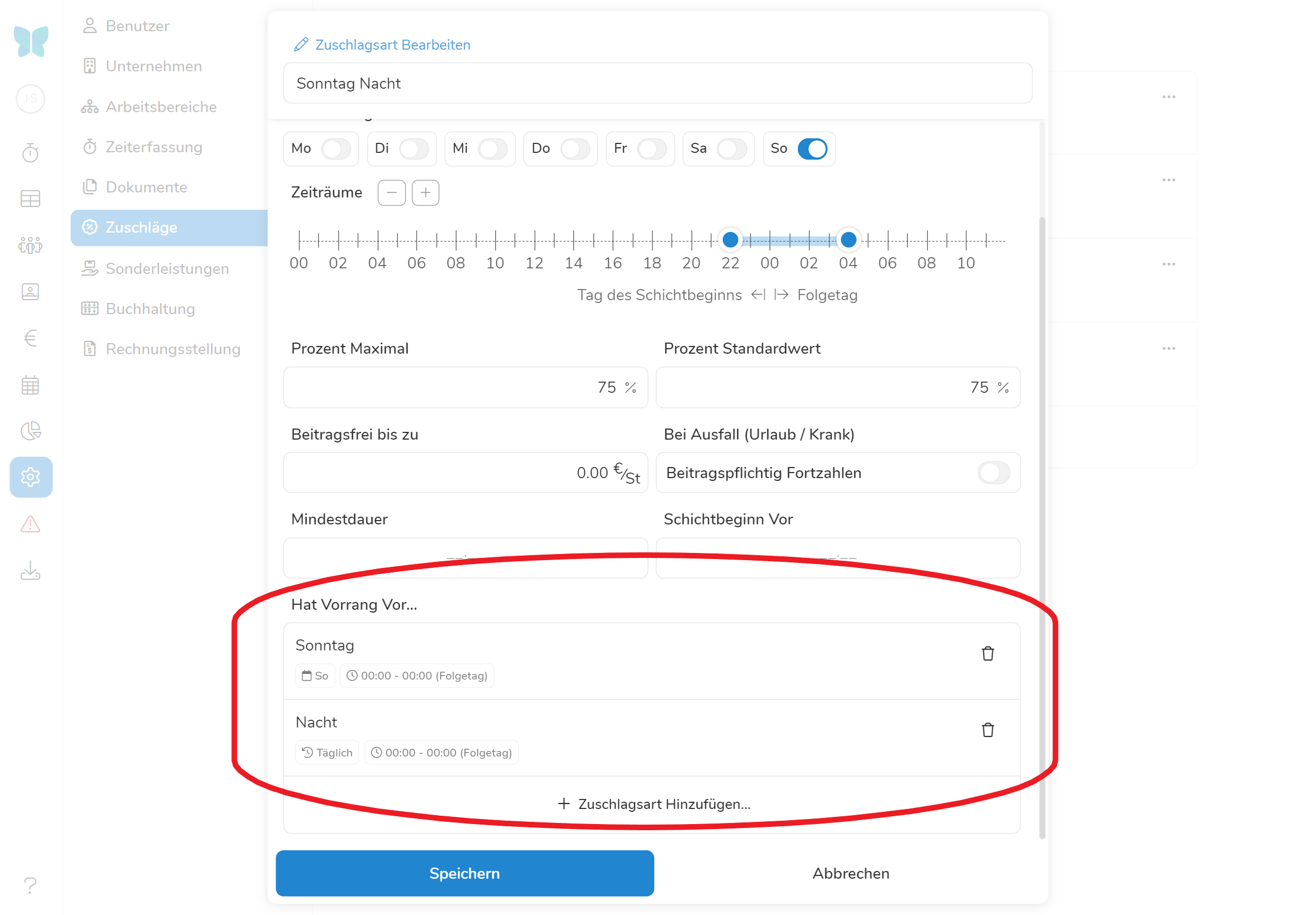Screen dimensions: 1316x915
Task: Click the Speichern button
Action: 464,873
